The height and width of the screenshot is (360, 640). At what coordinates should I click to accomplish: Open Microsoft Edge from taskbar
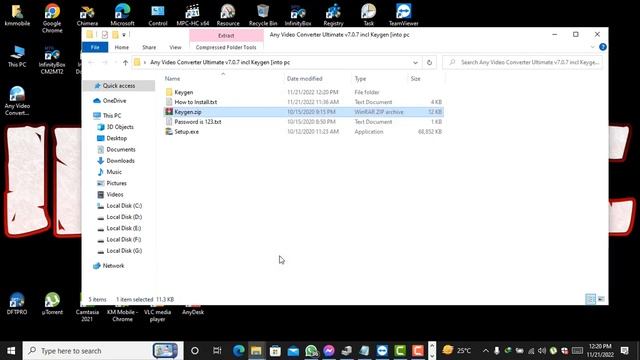tap(239, 351)
